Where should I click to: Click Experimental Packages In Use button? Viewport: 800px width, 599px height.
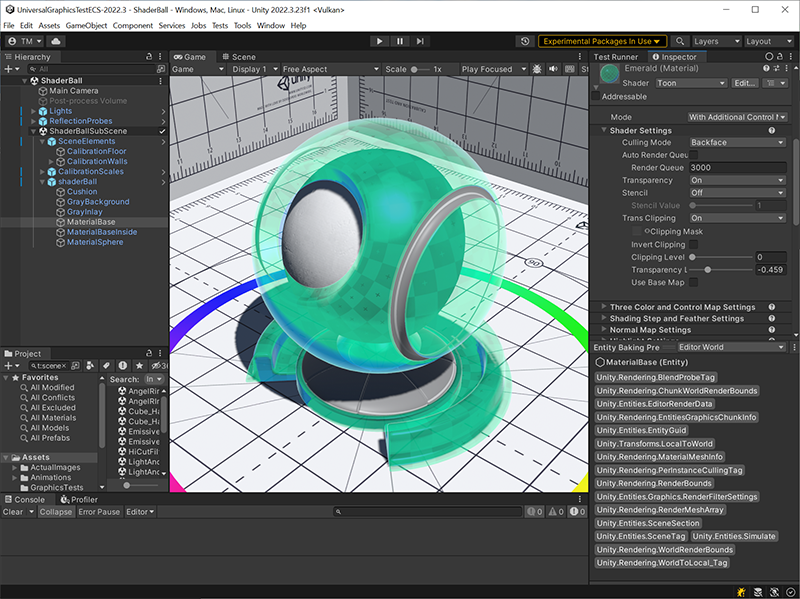(602, 41)
